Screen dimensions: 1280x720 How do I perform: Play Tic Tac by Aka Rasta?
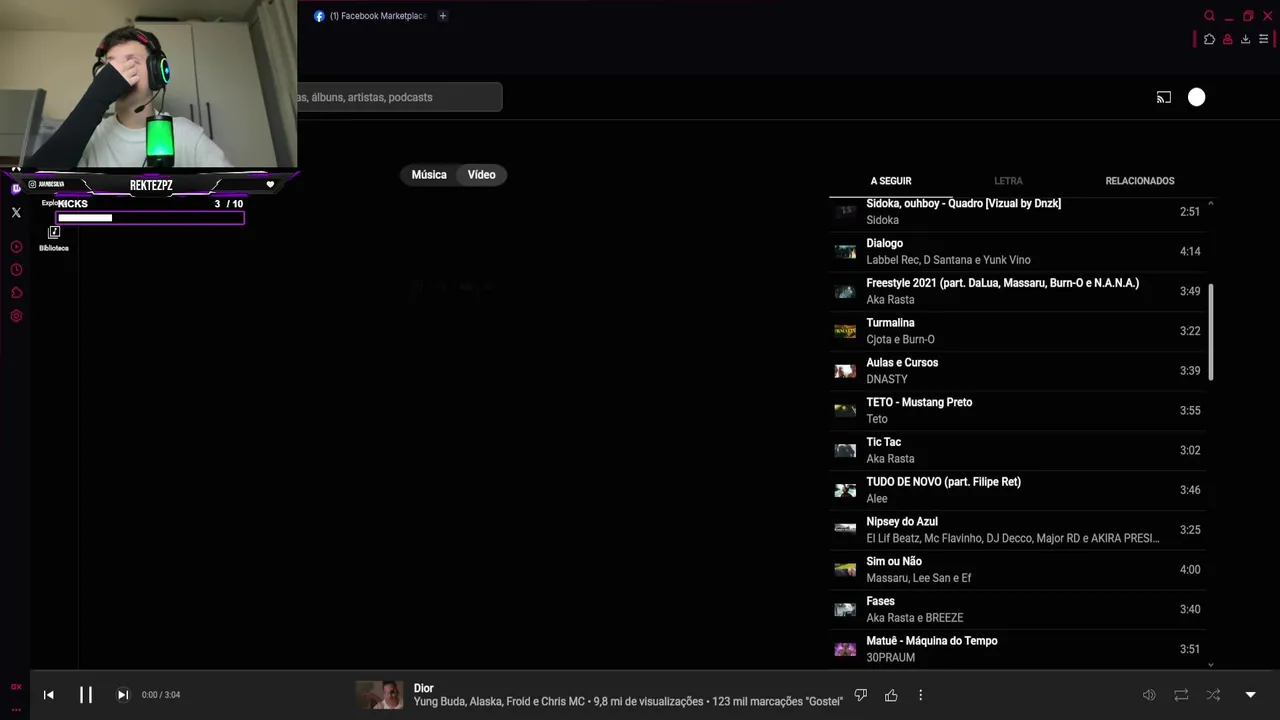(1017, 451)
